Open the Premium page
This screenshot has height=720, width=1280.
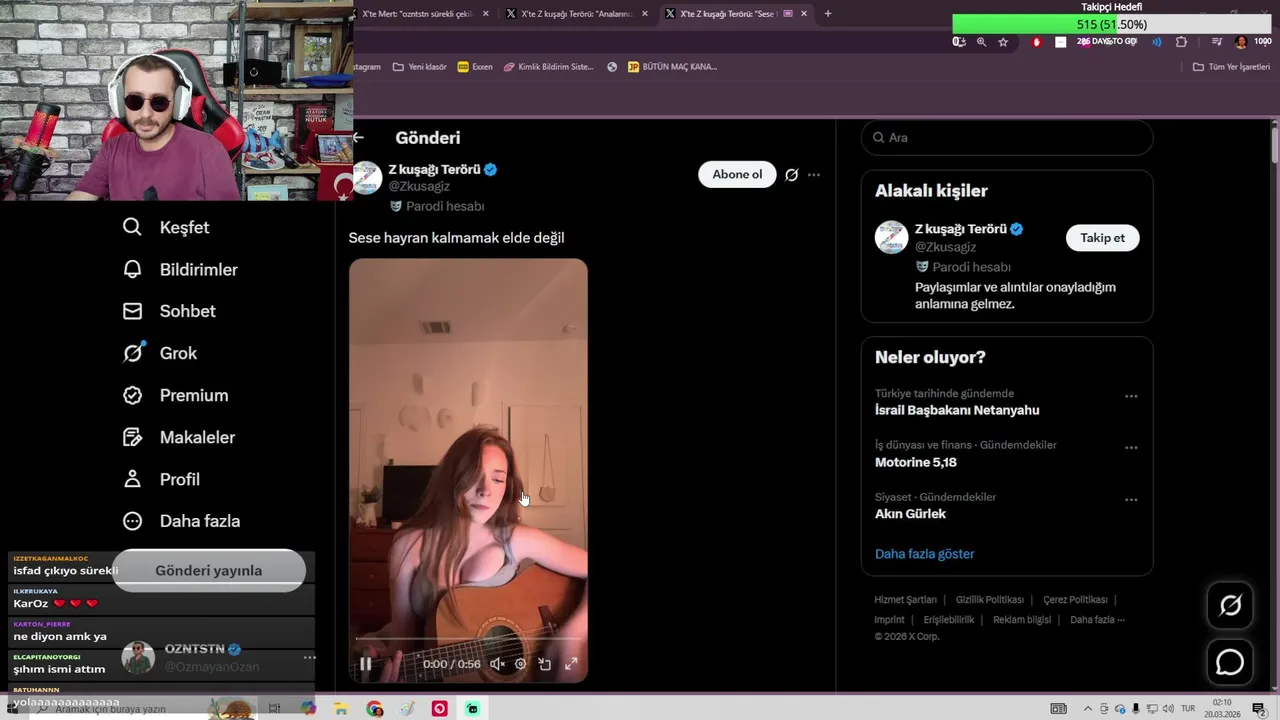pos(175,395)
